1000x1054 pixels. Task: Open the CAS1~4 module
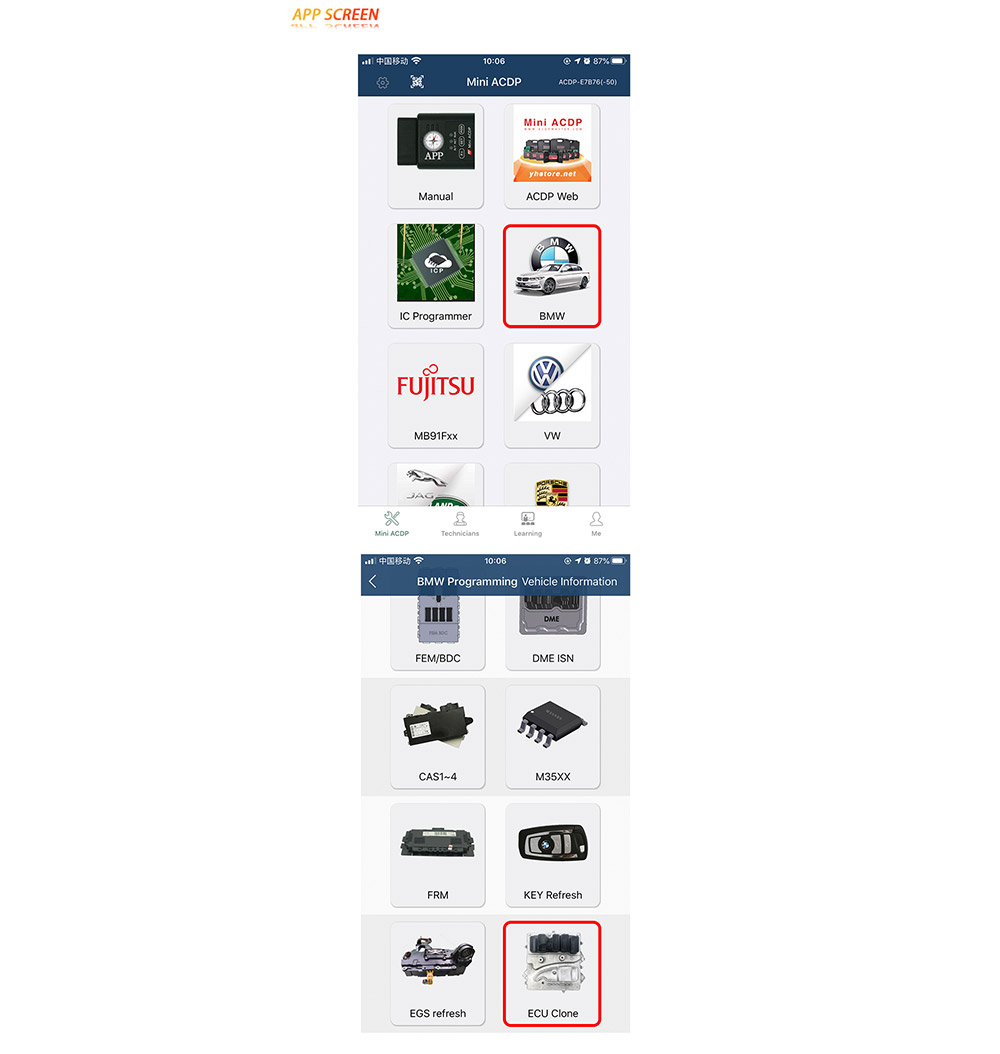click(x=438, y=737)
